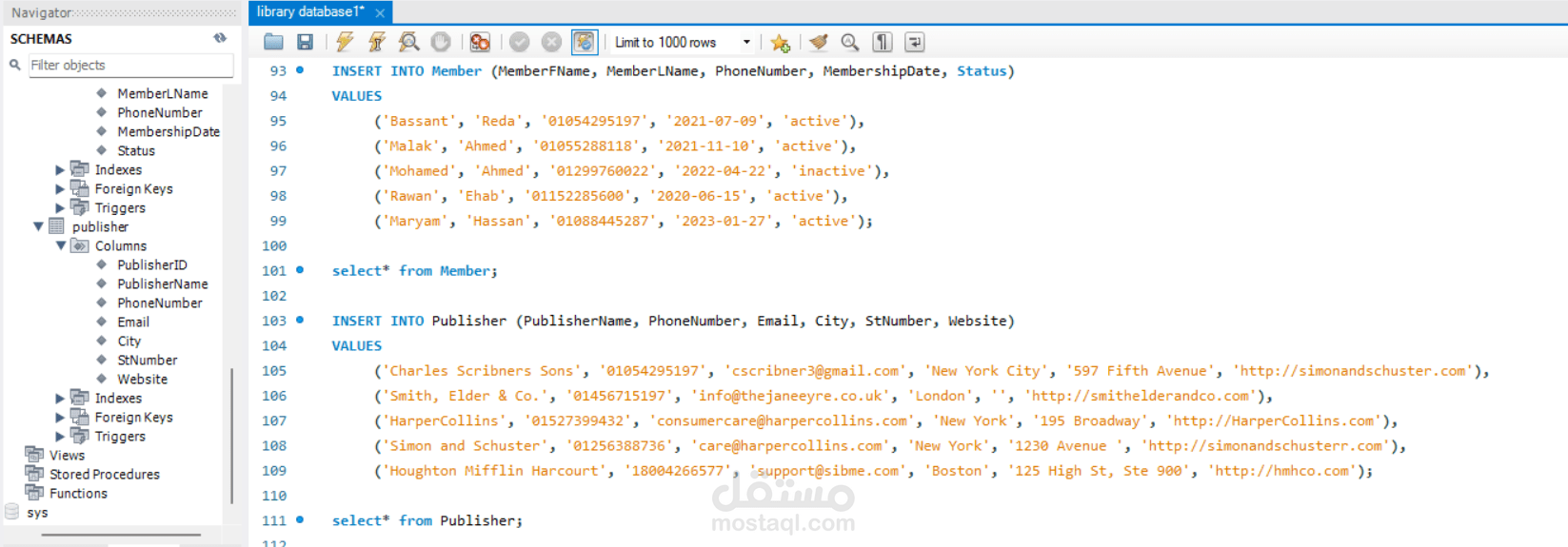The image size is (1568, 547).
Task: Run Explain plan with the magnifier-lightning icon
Action: pyautogui.click(x=409, y=42)
